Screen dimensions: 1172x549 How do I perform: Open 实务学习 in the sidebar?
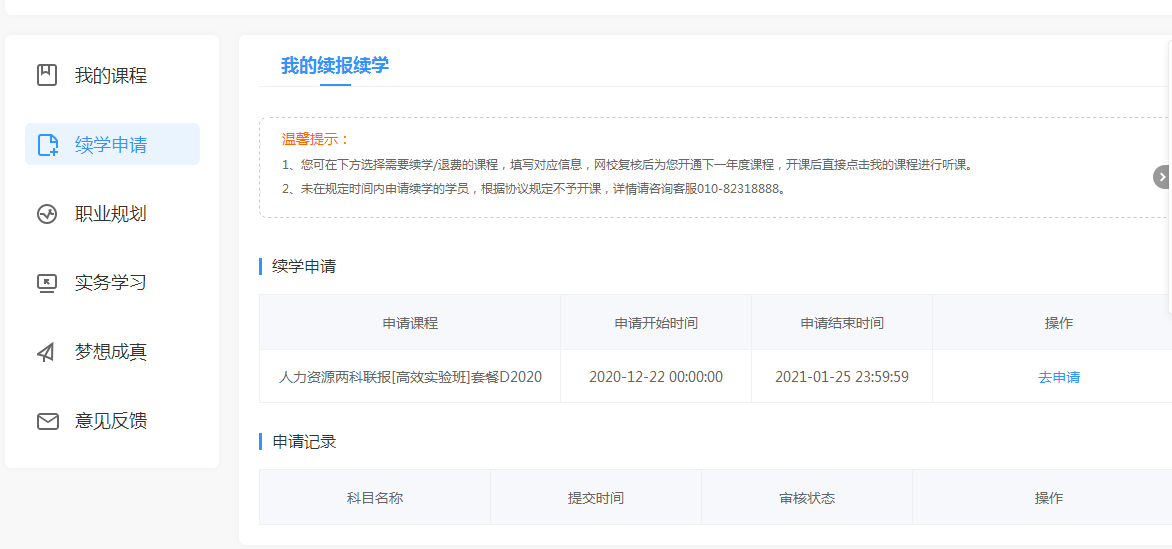[x=112, y=283]
